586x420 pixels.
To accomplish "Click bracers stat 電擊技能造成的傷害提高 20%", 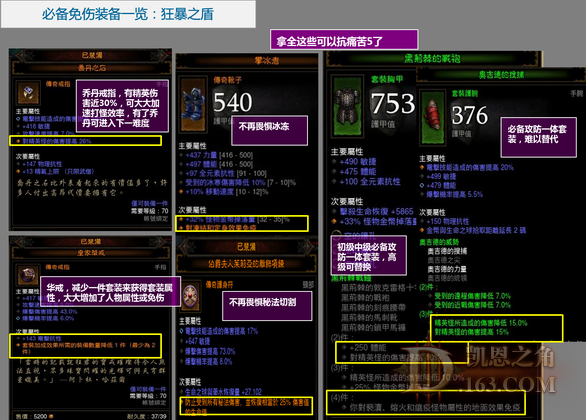I will [x=470, y=167].
